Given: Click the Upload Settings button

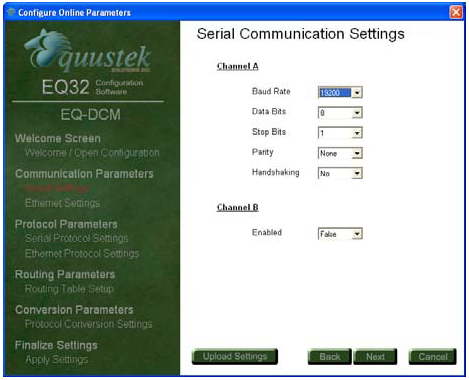Looking at the screenshot, I should 235,357.
